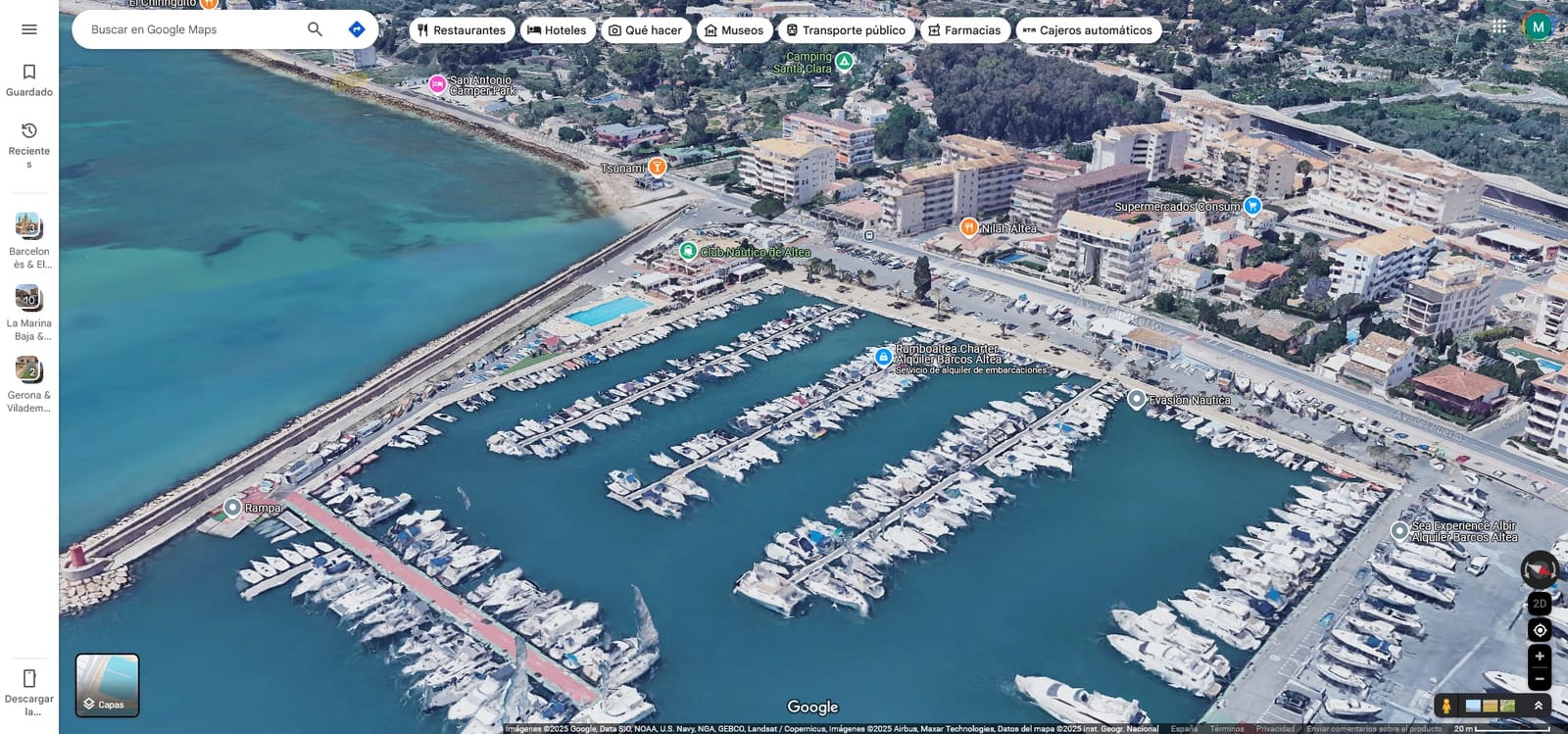1568x734 pixels.
Task: Filter by Restaurantes
Action: [461, 30]
